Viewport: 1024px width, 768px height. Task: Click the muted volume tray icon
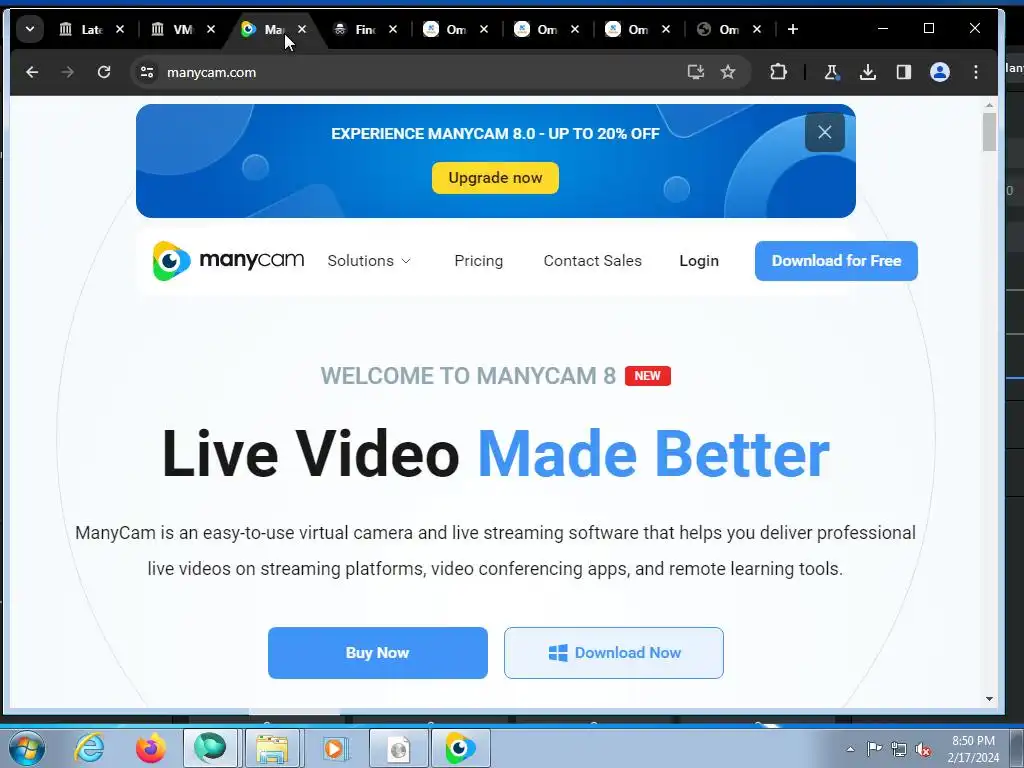tap(923, 749)
